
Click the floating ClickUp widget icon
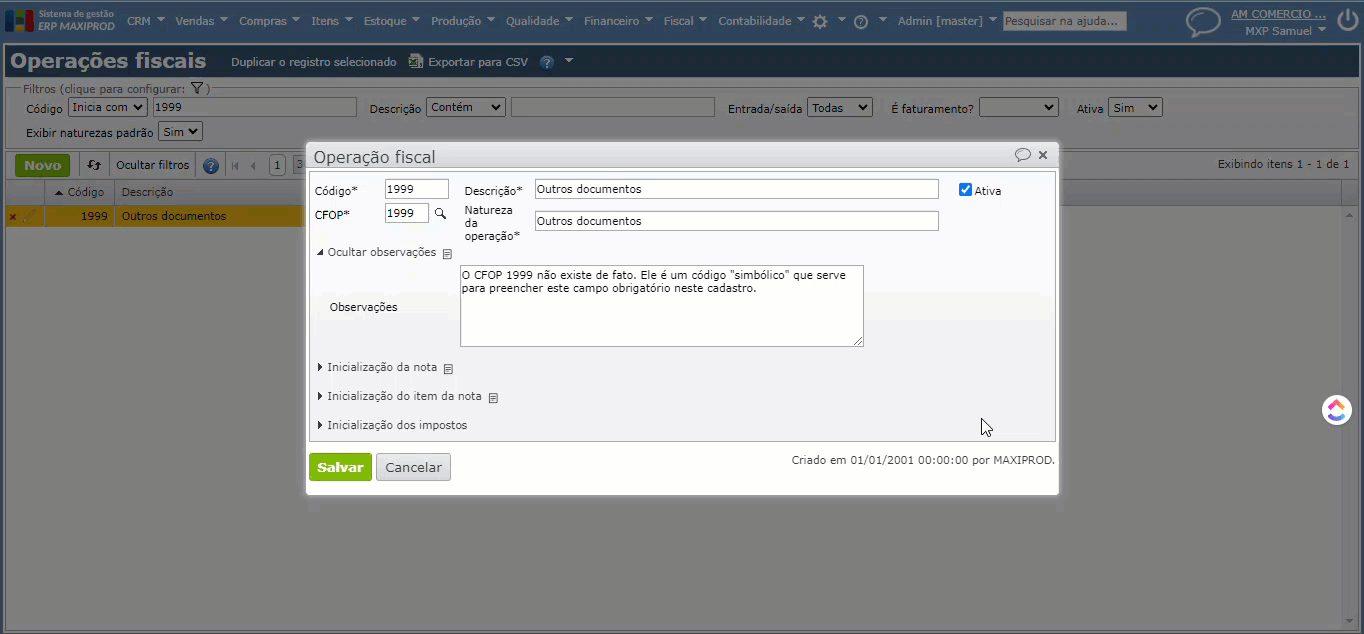point(1337,410)
